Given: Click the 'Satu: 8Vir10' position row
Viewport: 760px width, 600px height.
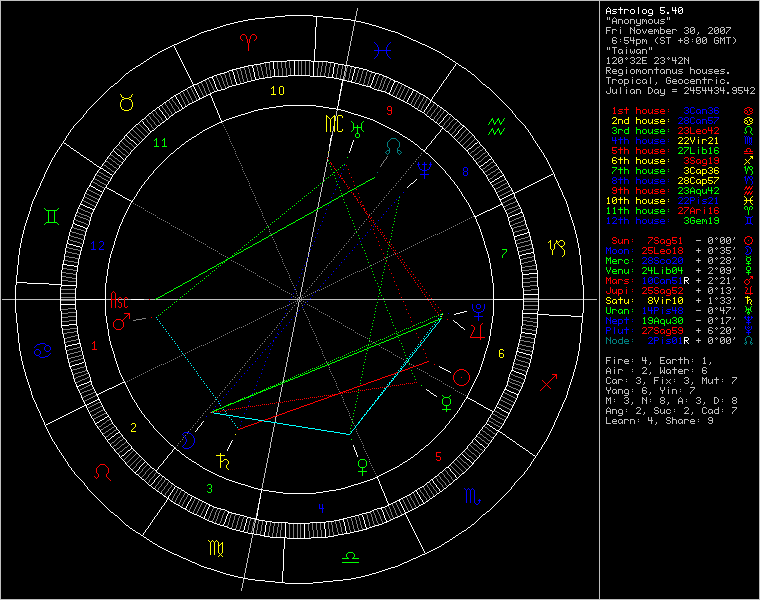Looking at the screenshot, I should point(680,300).
